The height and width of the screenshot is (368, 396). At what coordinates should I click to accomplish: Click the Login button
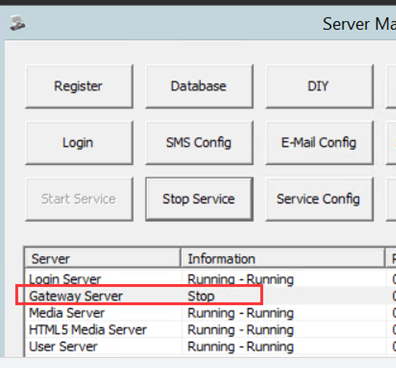click(79, 143)
